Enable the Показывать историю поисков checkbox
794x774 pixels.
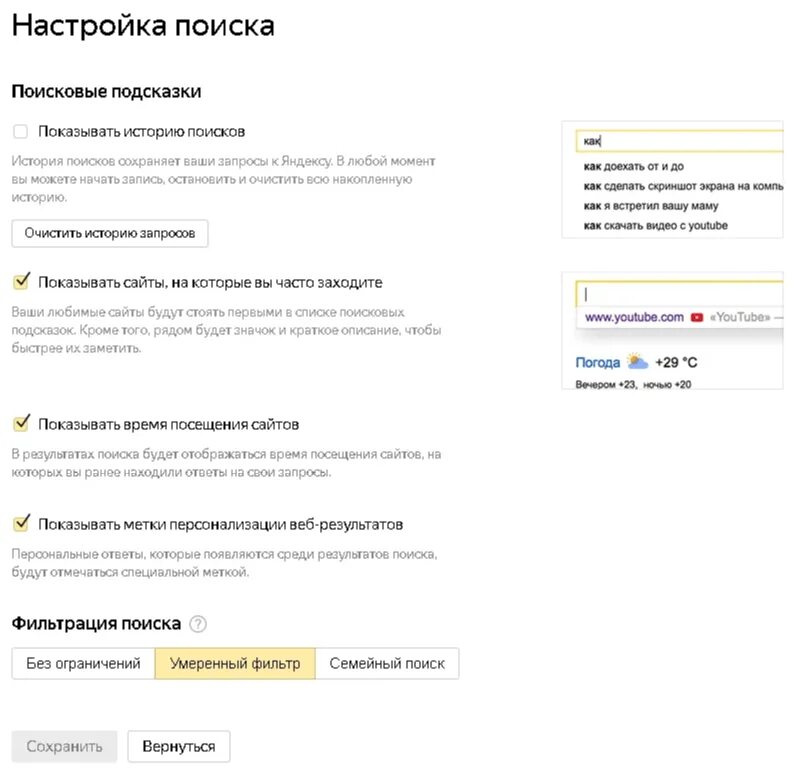tap(21, 132)
